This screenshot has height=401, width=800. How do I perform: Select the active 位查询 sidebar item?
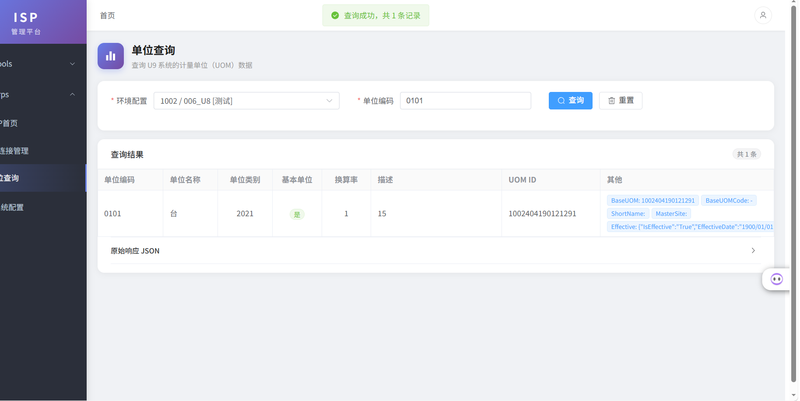coord(43,178)
